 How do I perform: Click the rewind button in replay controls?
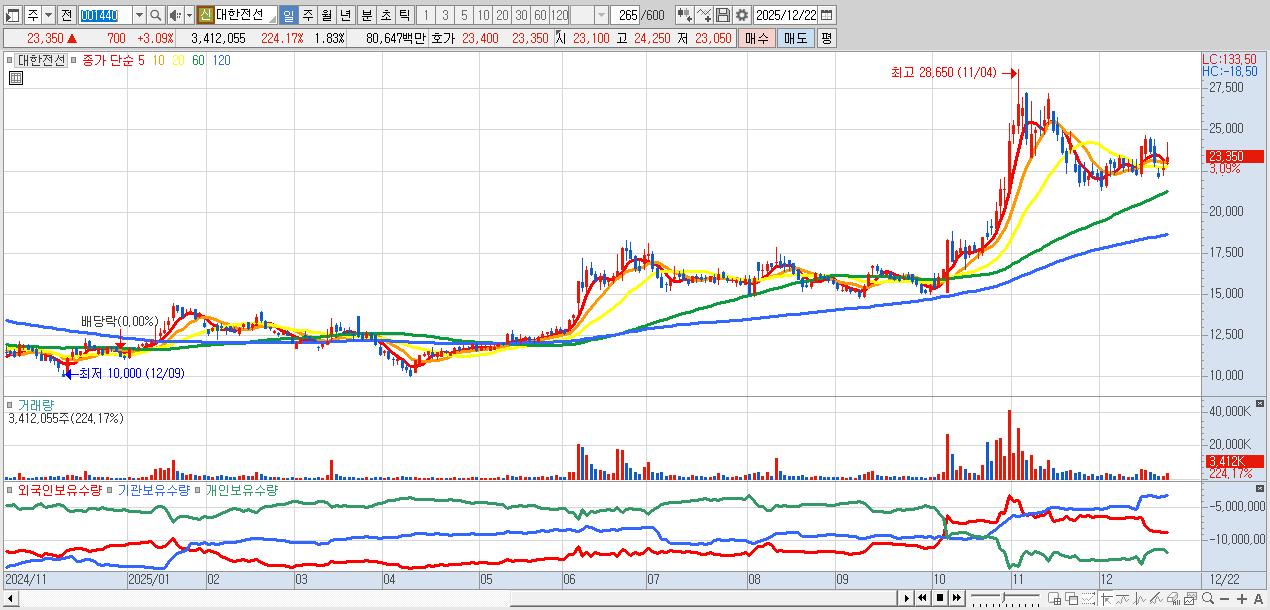(x=923, y=598)
